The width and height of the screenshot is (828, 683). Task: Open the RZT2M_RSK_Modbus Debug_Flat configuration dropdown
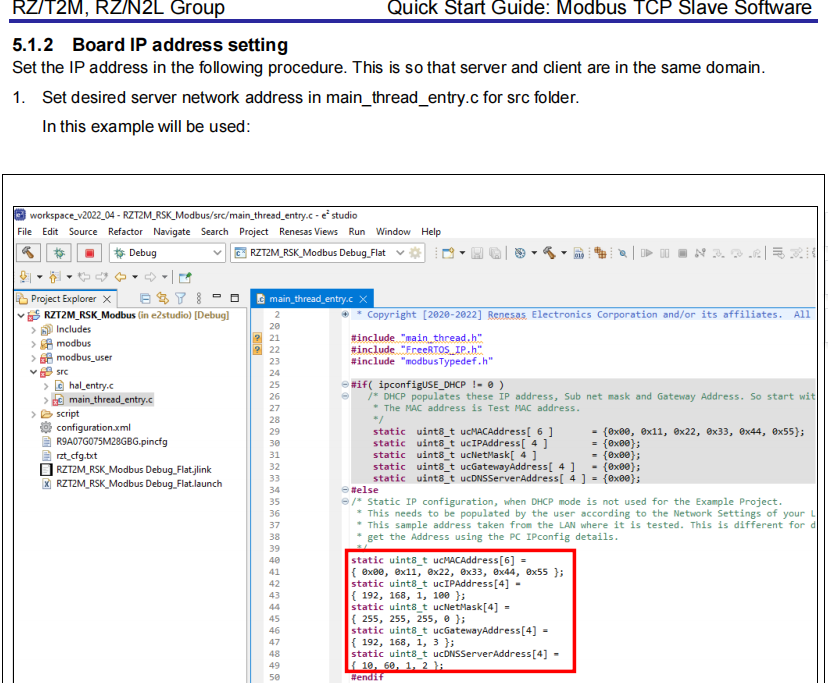click(401, 252)
